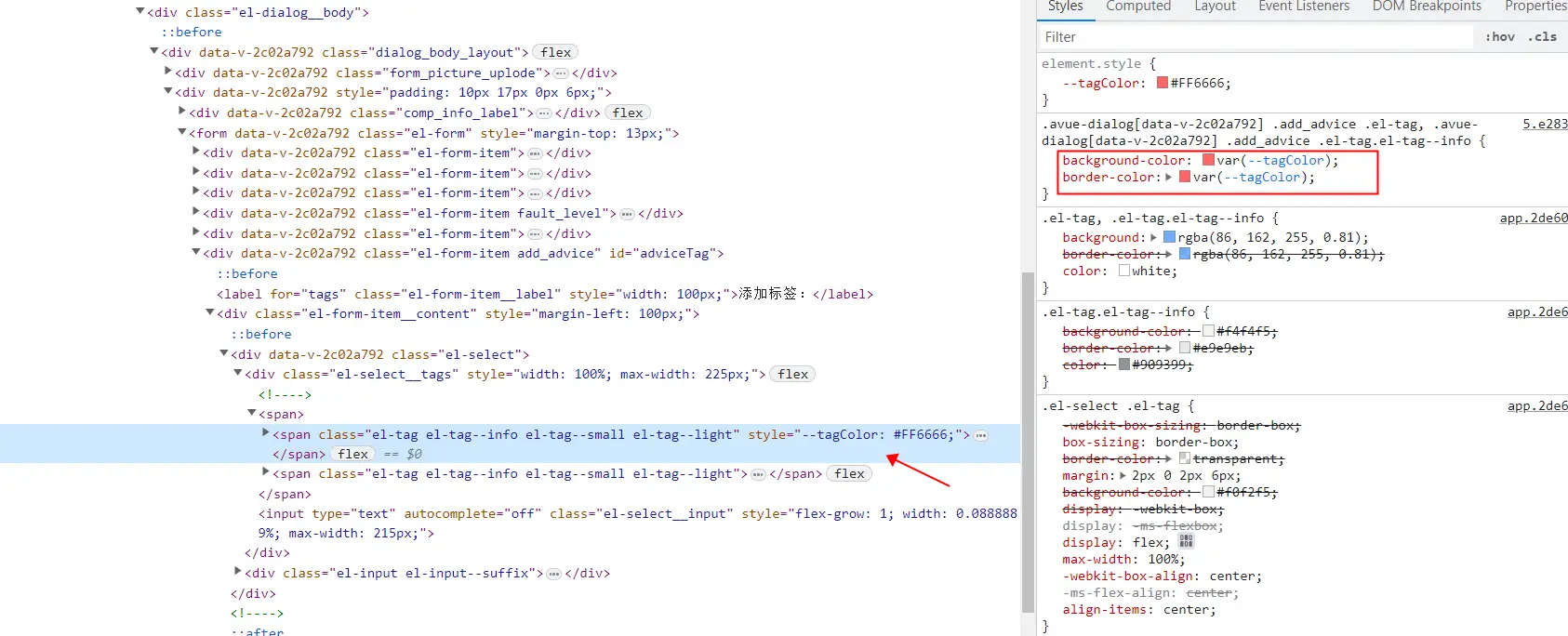Click the :hov toggle element state button
Image resolution: width=1568 pixels, height=636 pixels.
[1499, 37]
